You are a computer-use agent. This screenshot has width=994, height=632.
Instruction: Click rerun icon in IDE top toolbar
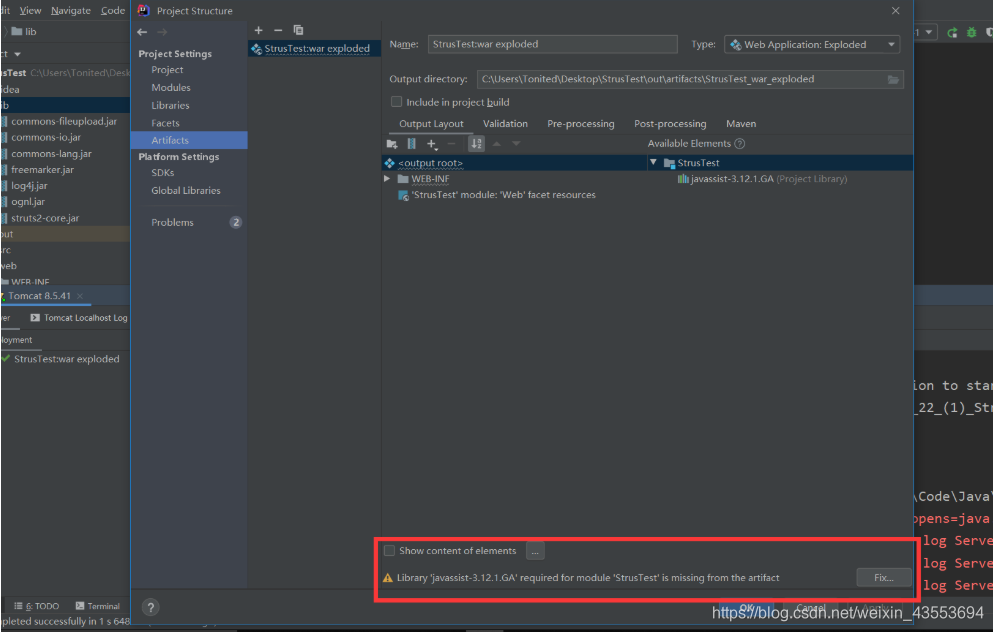click(x=952, y=32)
